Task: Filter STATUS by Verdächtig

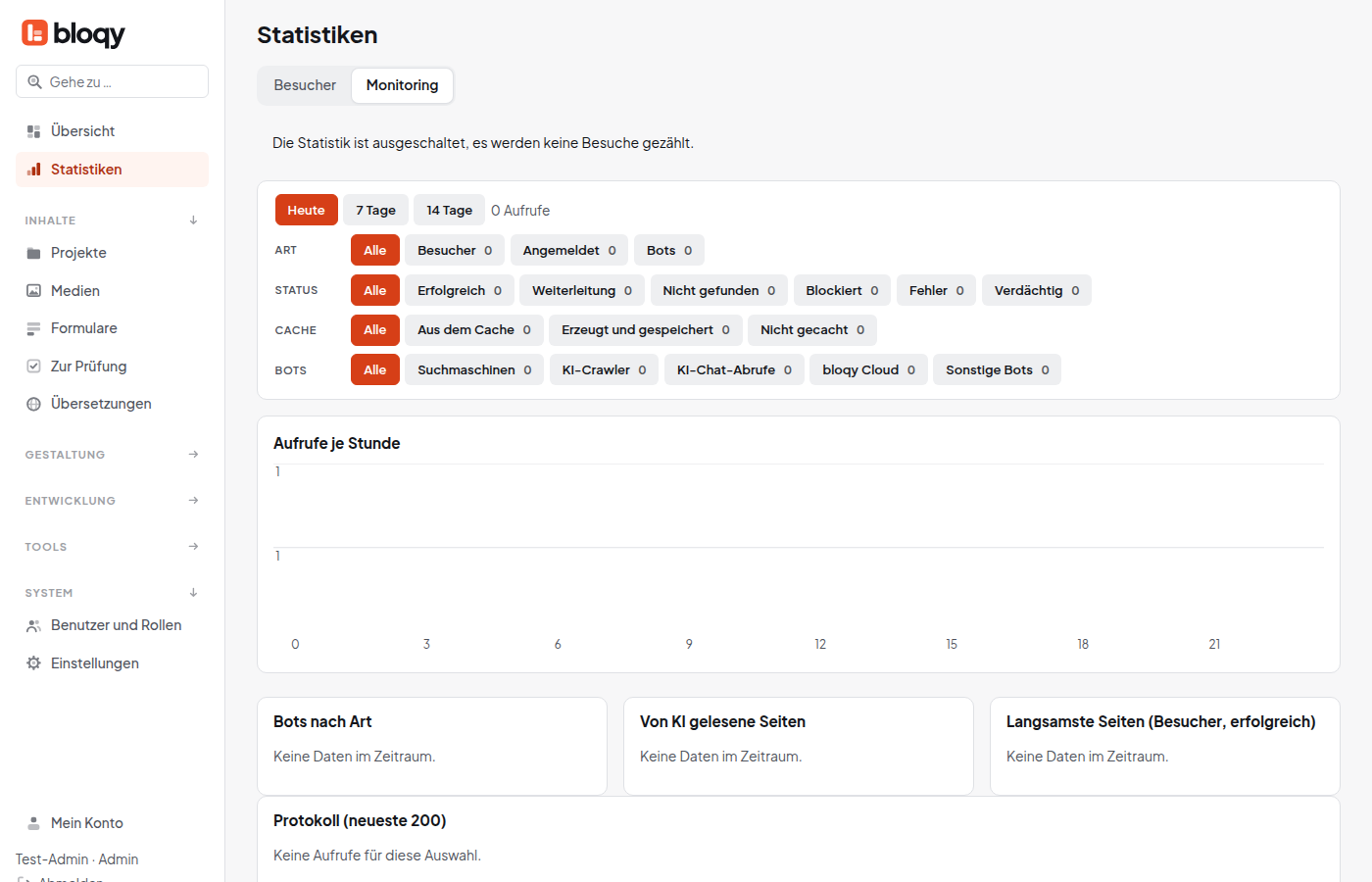Action: tap(1037, 290)
